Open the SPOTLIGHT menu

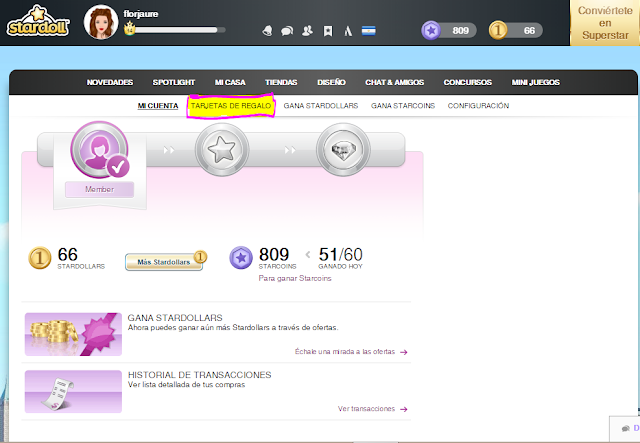tap(174, 82)
